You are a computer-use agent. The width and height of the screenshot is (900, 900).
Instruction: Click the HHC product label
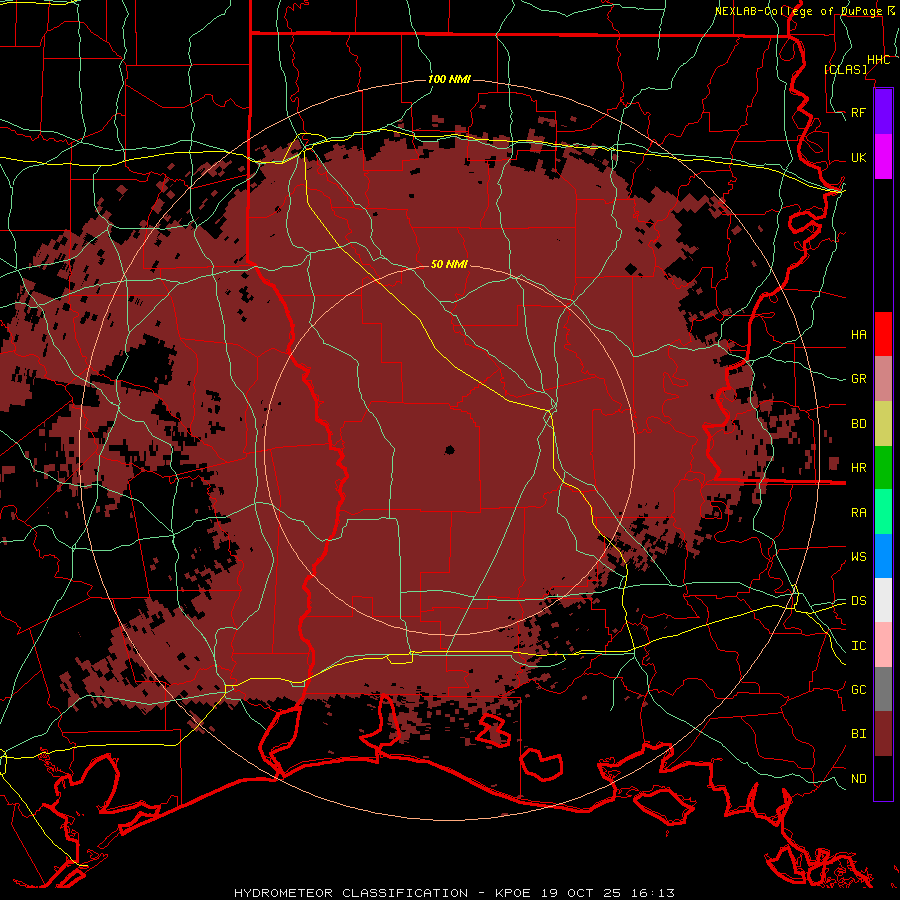pos(878,60)
